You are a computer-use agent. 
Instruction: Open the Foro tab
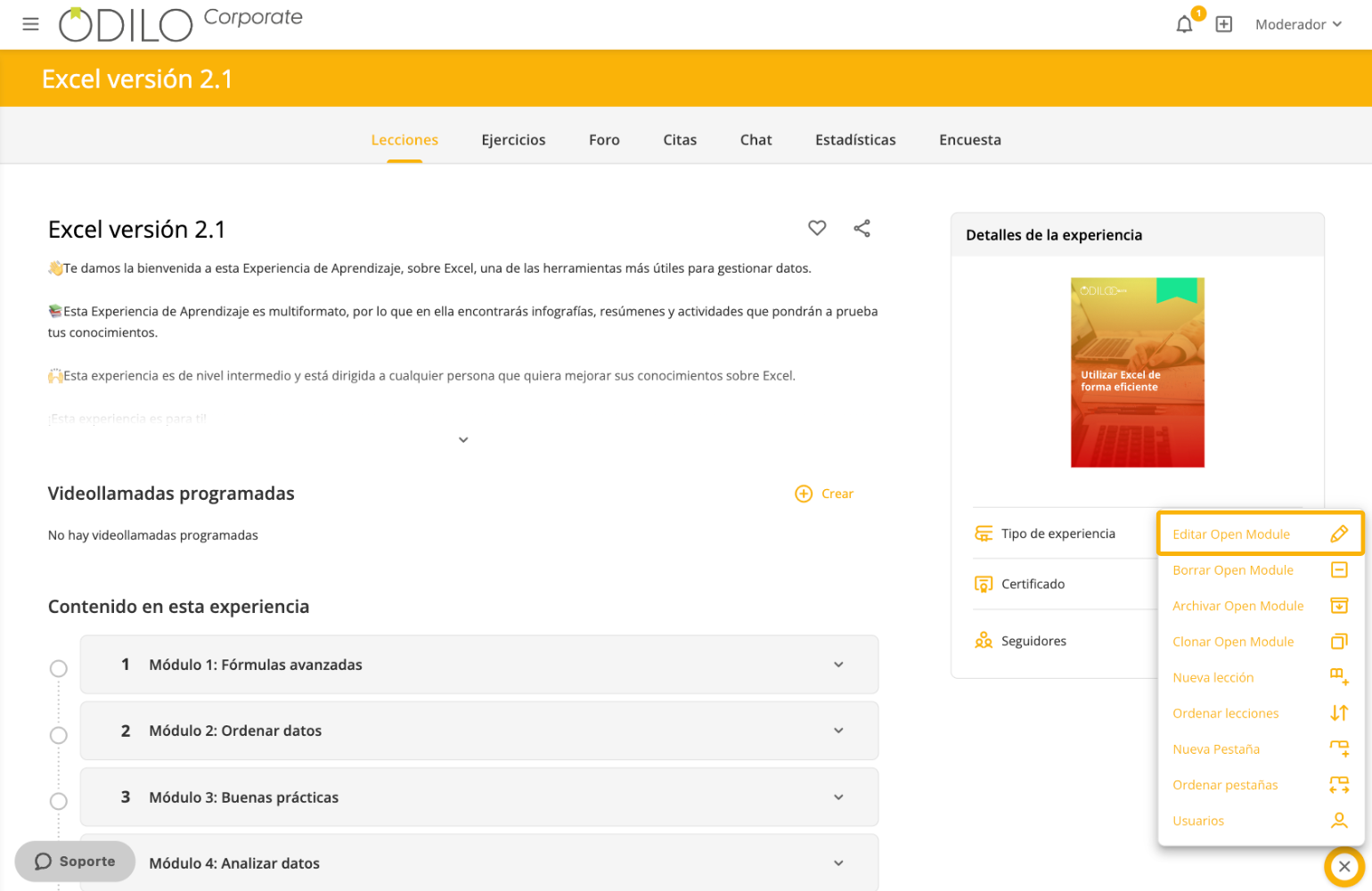(604, 140)
